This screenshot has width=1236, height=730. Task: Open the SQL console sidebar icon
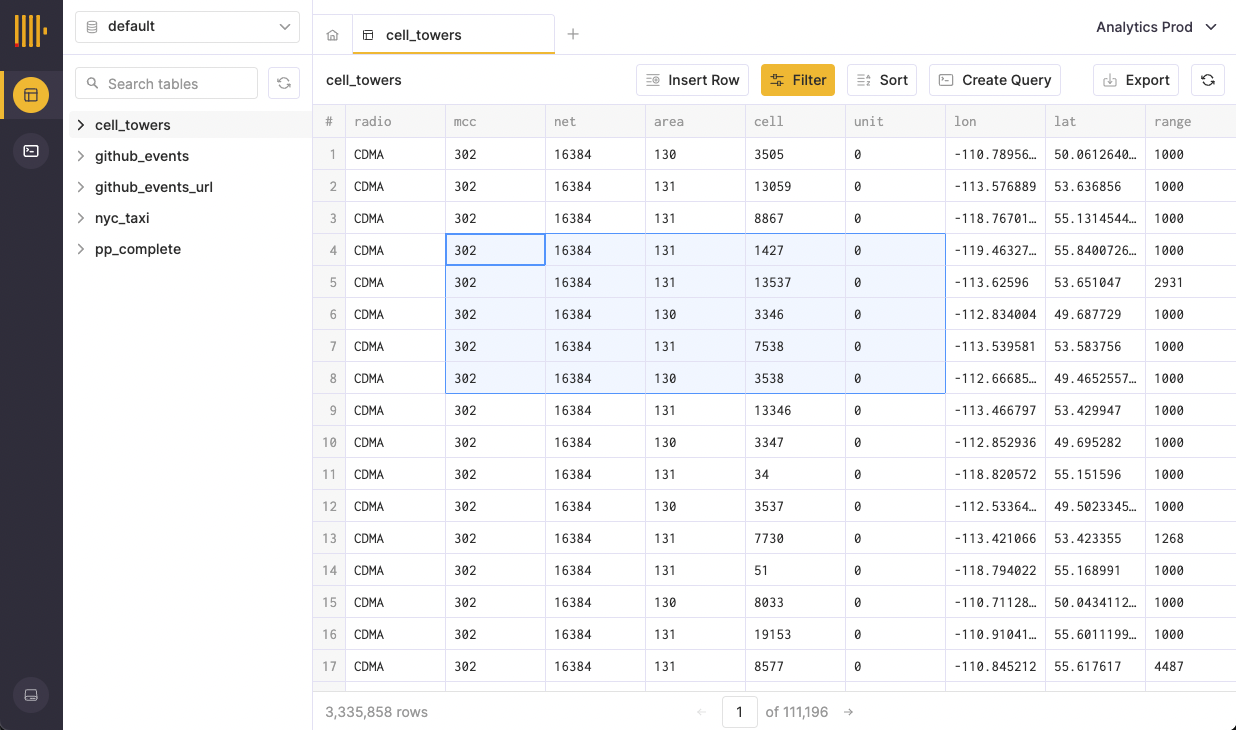click(31, 151)
